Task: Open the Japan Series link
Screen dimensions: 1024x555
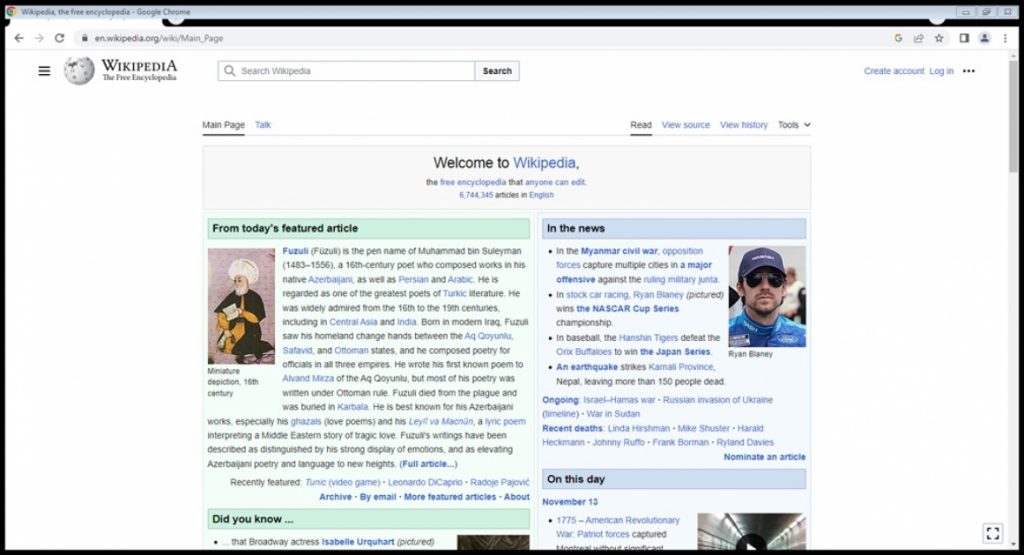Action: 675,352
